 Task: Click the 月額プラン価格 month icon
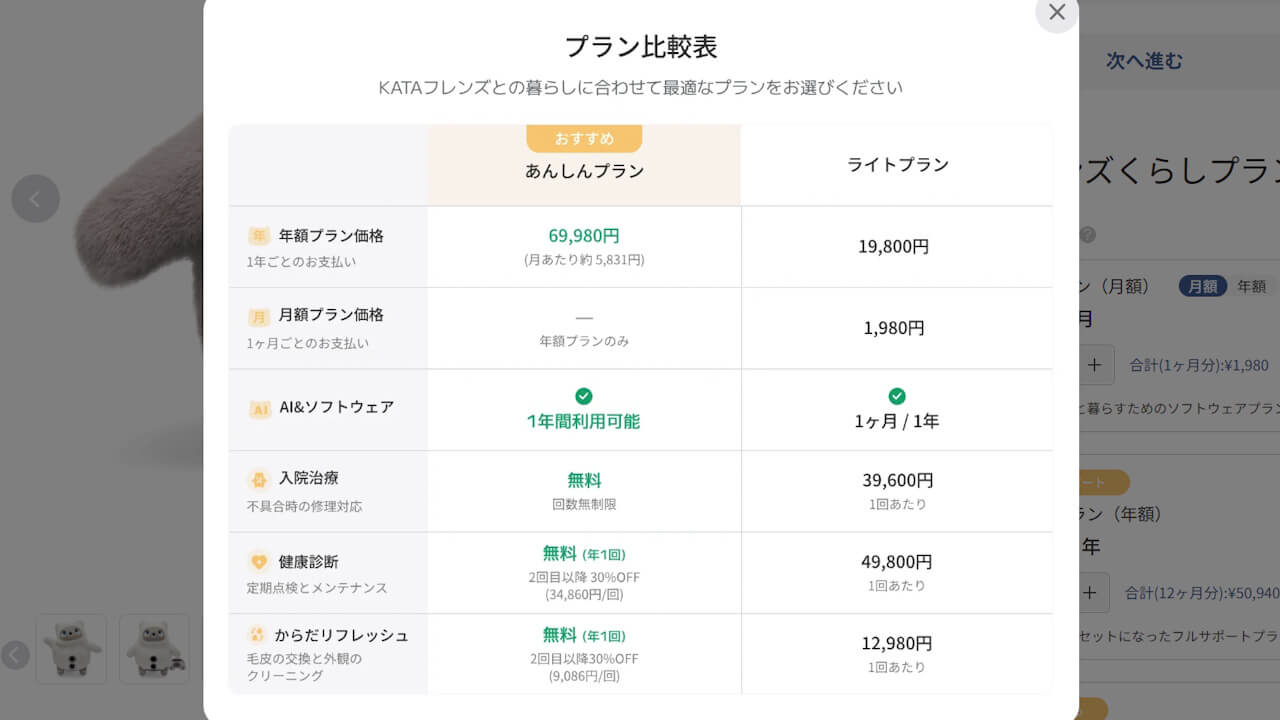pyautogui.click(x=259, y=316)
